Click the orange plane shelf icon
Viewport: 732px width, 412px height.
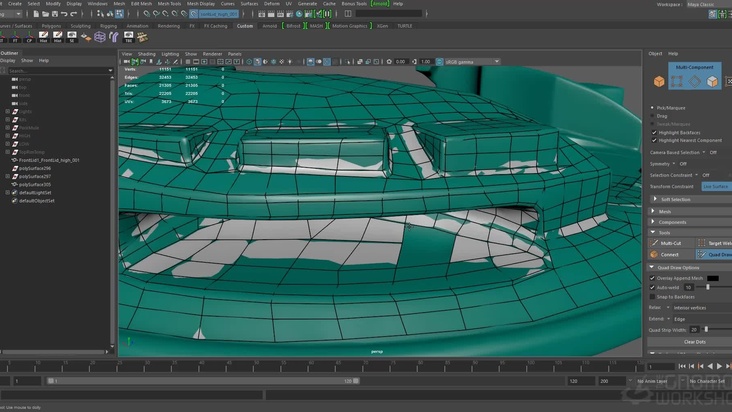pos(86,37)
